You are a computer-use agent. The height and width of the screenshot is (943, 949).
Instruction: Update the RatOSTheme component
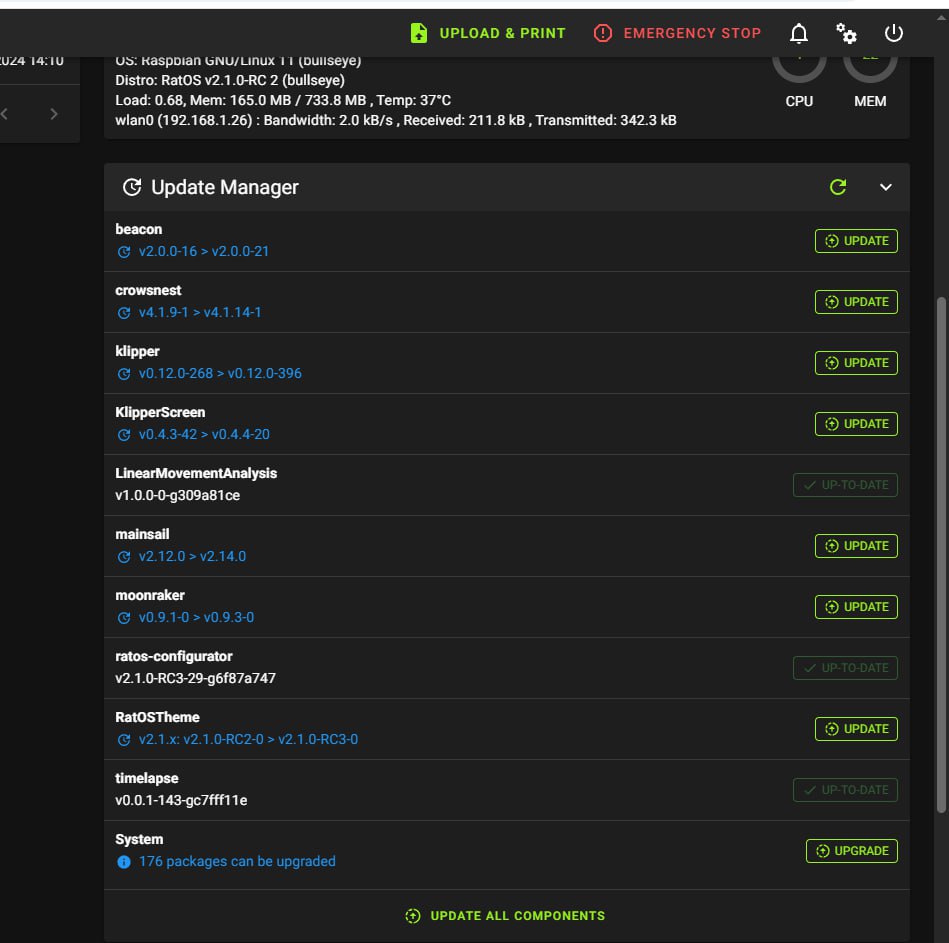pyautogui.click(x=856, y=729)
